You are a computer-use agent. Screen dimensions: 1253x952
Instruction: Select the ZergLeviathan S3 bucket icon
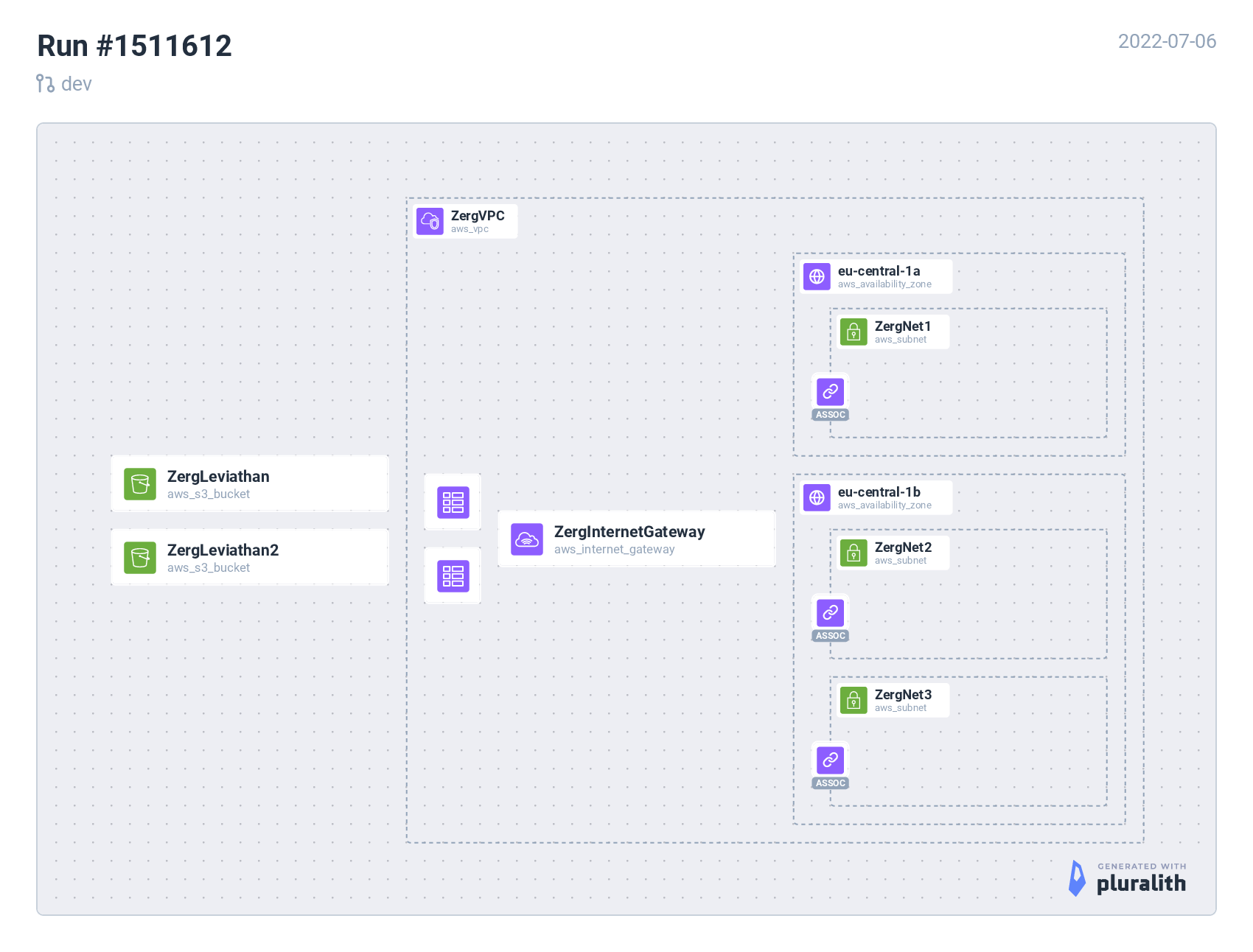[x=140, y=484]
